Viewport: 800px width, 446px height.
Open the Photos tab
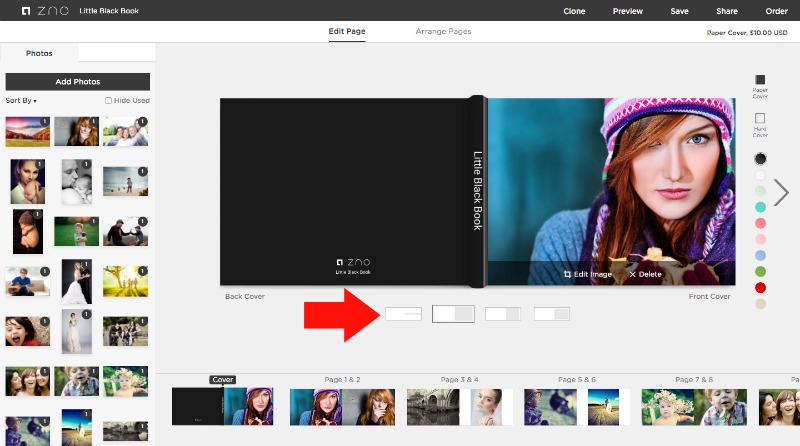tap(39, 53)
